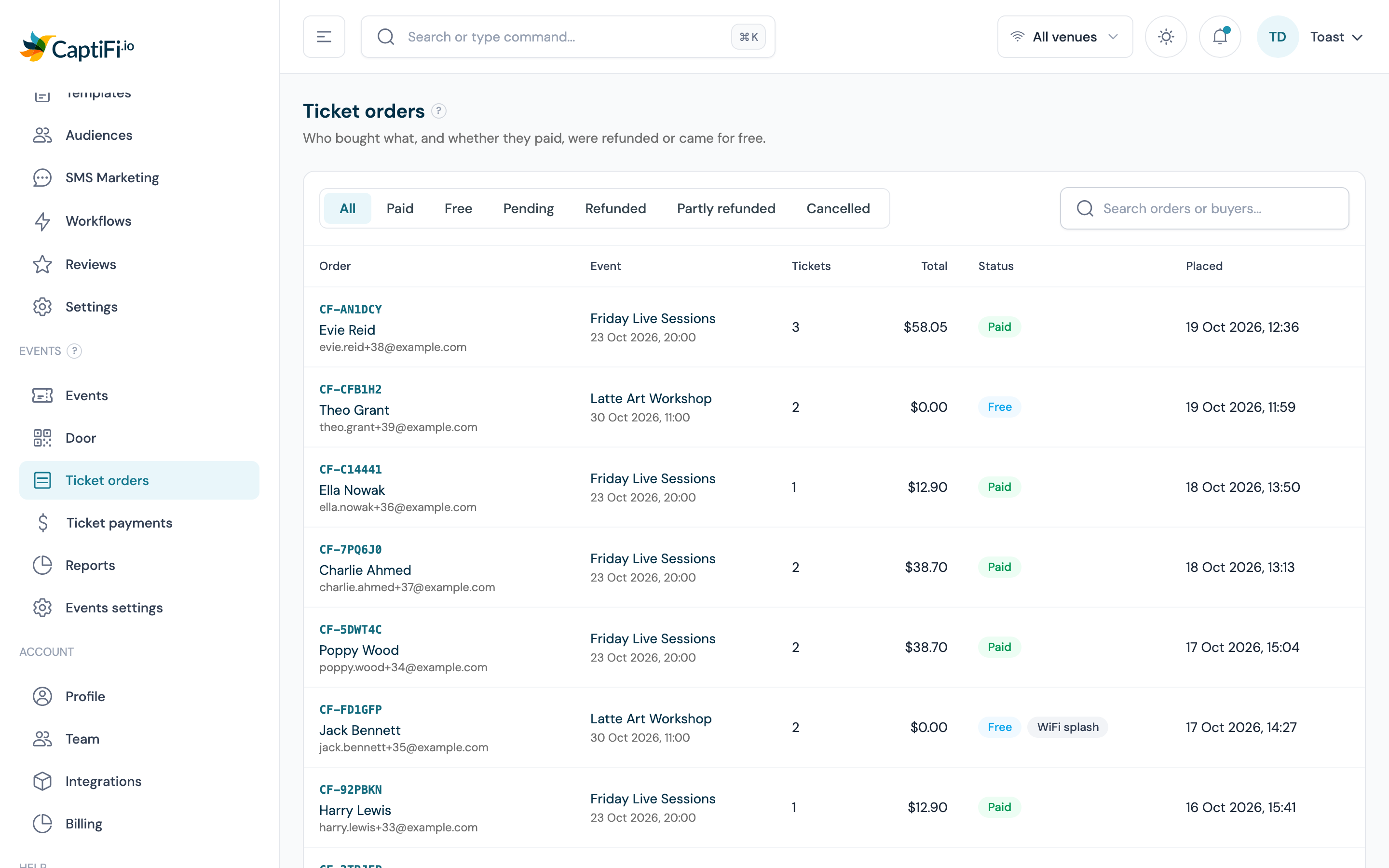The image size is (1389, 868).
Task: Open Billing page
Action: (x=139, y=824)
